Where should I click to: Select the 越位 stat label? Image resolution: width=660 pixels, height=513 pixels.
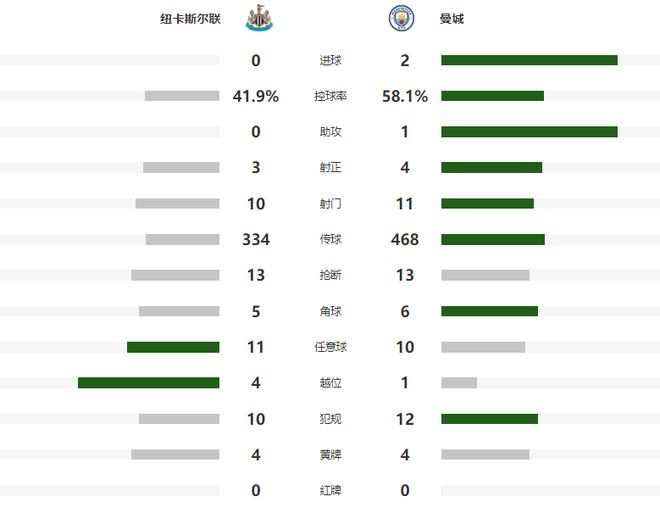[330, 383]
